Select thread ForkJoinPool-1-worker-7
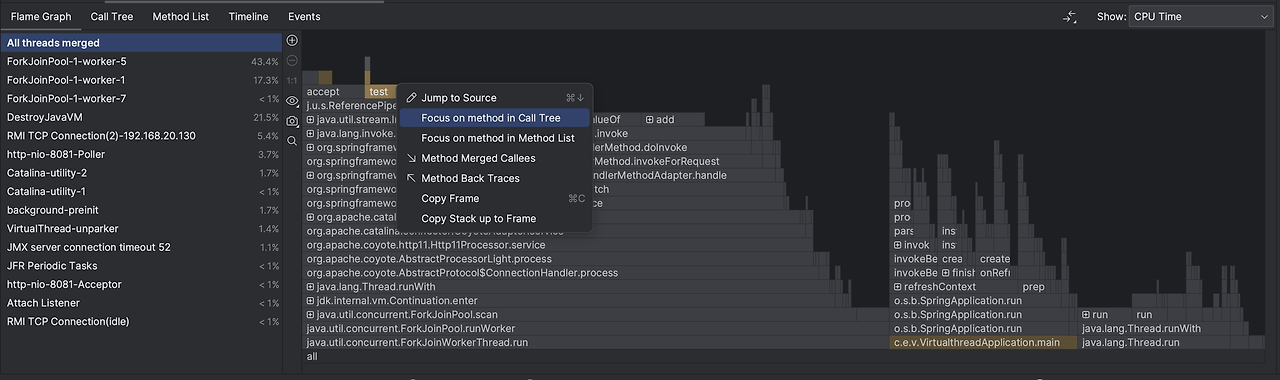This screenshot has width=1280, height=380. point(141,99)
